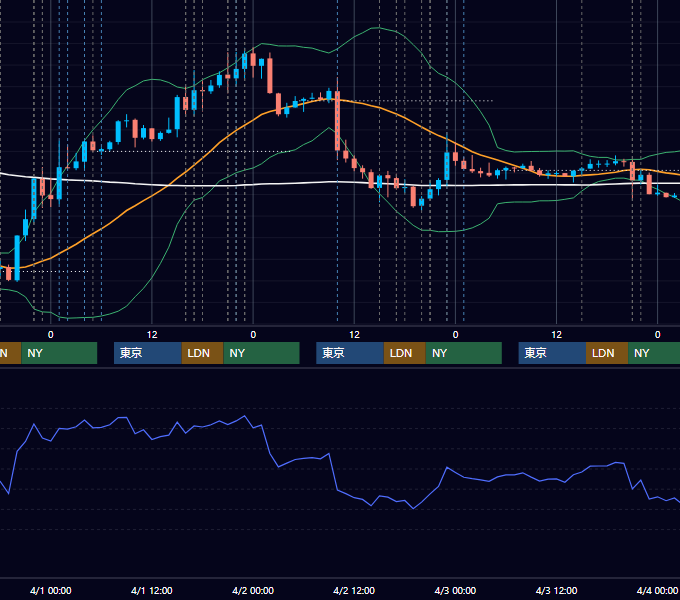Select the NY session bar crossing 4/4 00:00
This screenshot has height=600, width=680.
(x=654, y=353)
